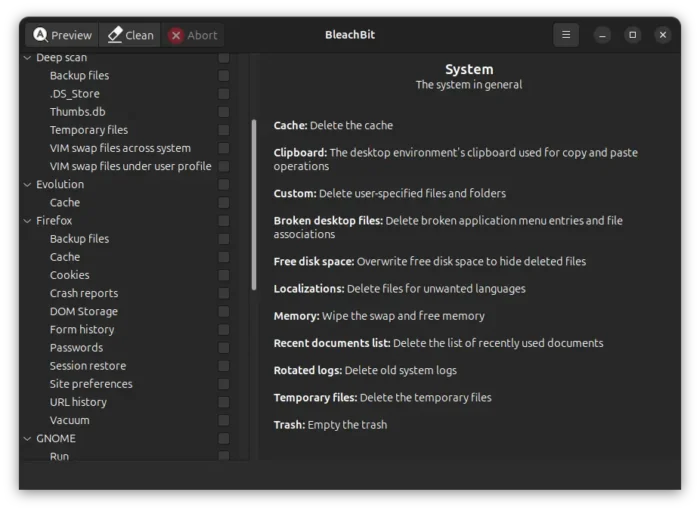Click the Clean eraser icon
This screenshot has width=700, height=511.
click(115, 35)
